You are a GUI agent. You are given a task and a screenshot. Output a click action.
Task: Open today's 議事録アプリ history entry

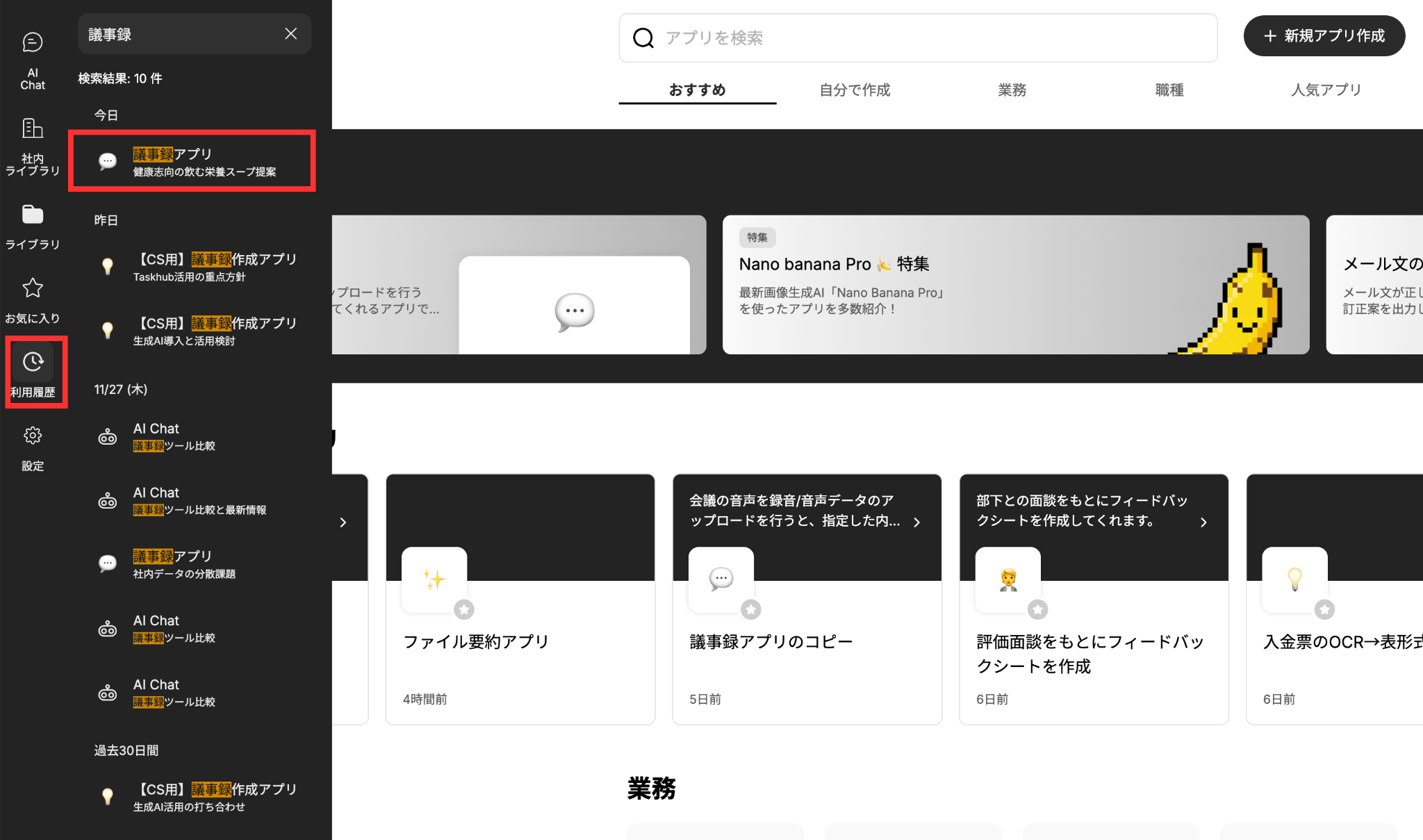point(192,161)
